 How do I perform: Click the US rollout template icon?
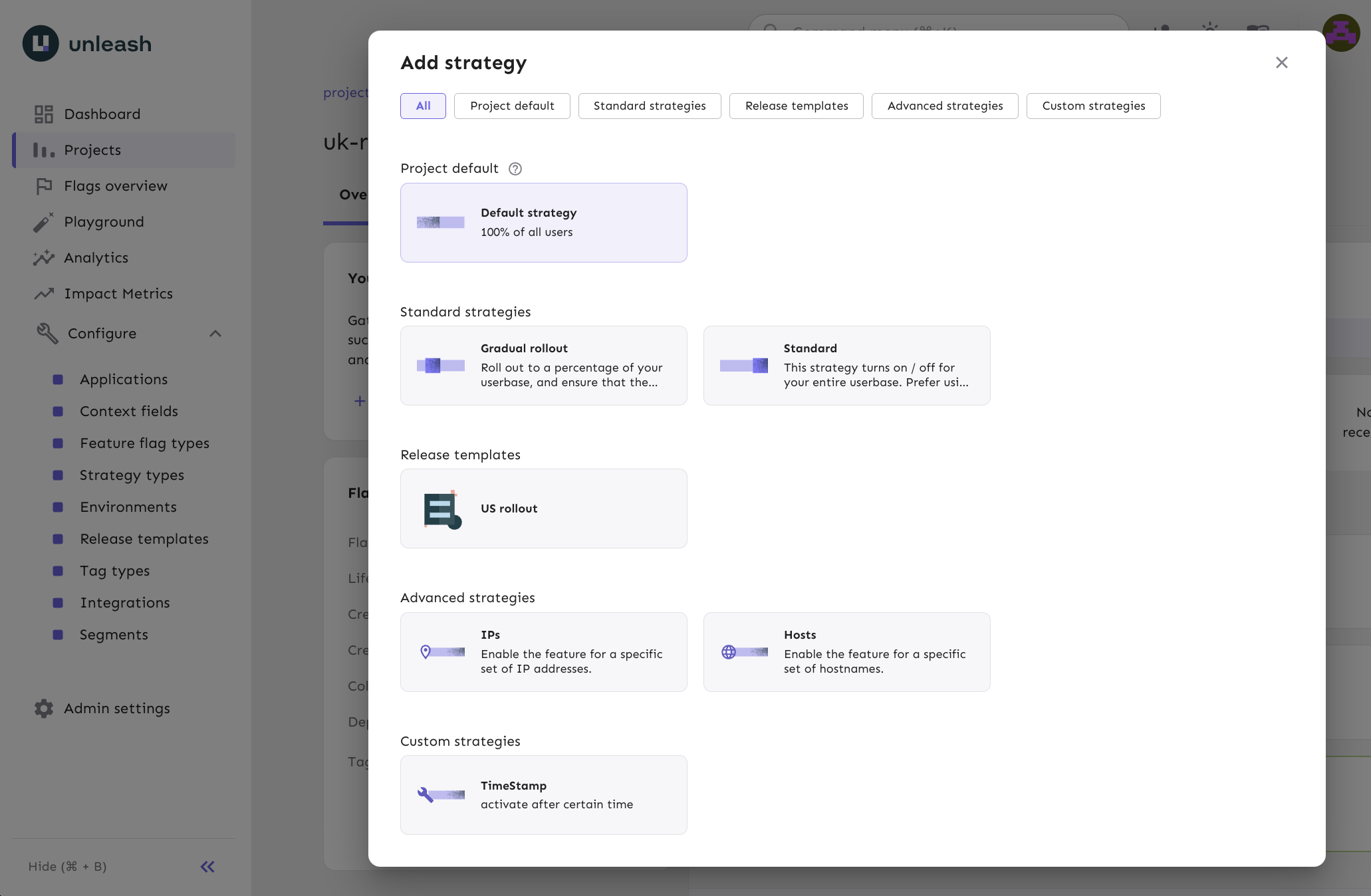coord(441,509)
